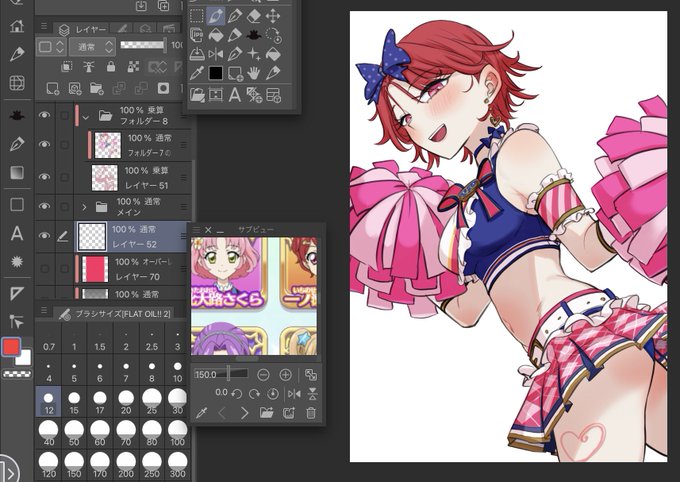Select brush size 100

tap(177, 433)
